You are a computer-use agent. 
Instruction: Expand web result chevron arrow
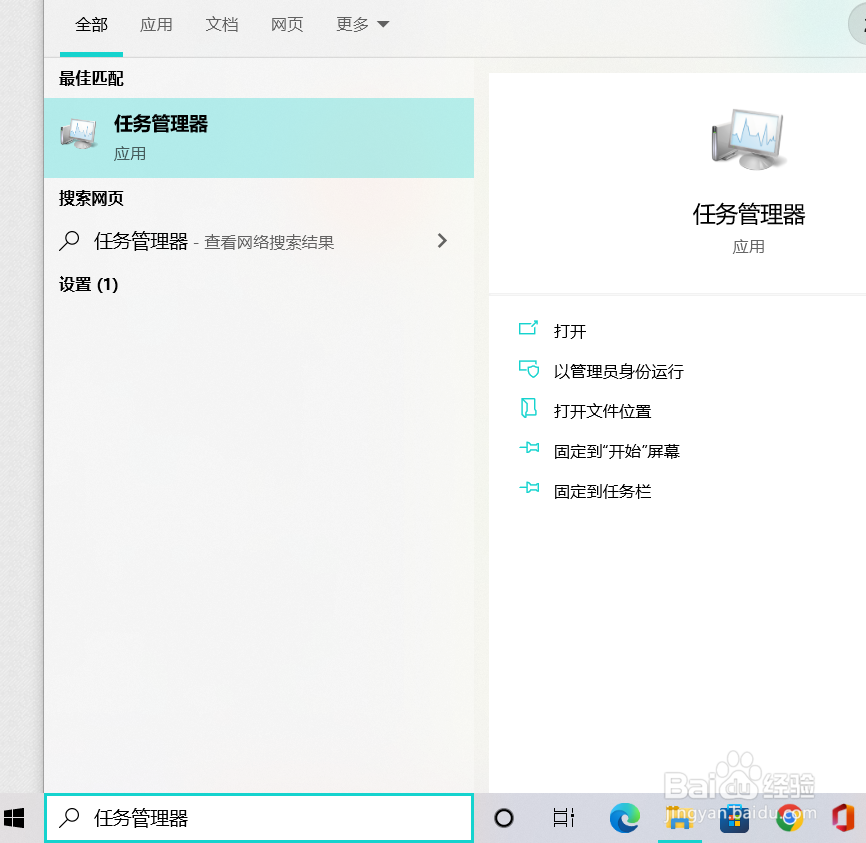(x=442, y=241)
